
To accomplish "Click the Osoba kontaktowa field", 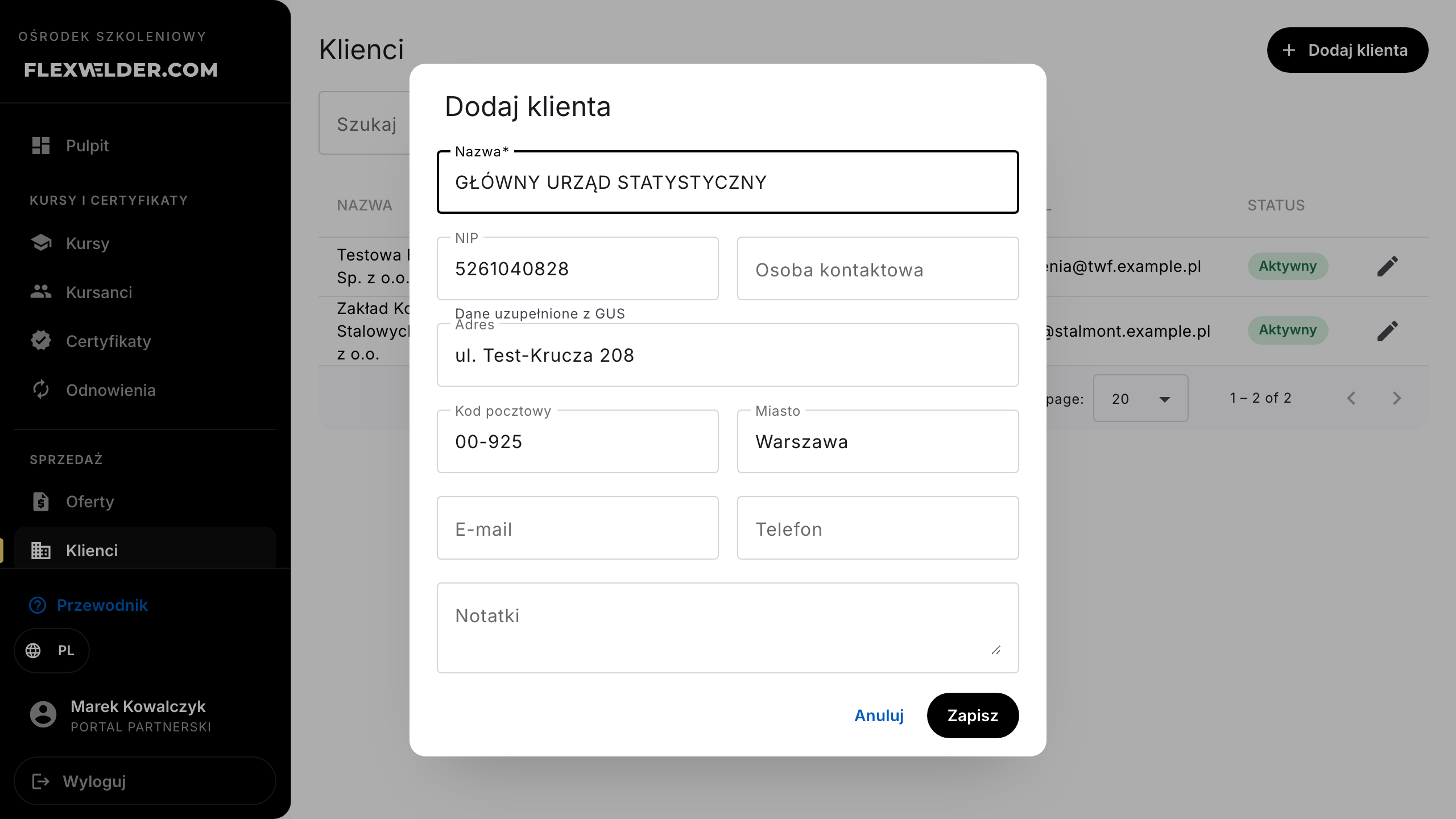I will 878,268.
